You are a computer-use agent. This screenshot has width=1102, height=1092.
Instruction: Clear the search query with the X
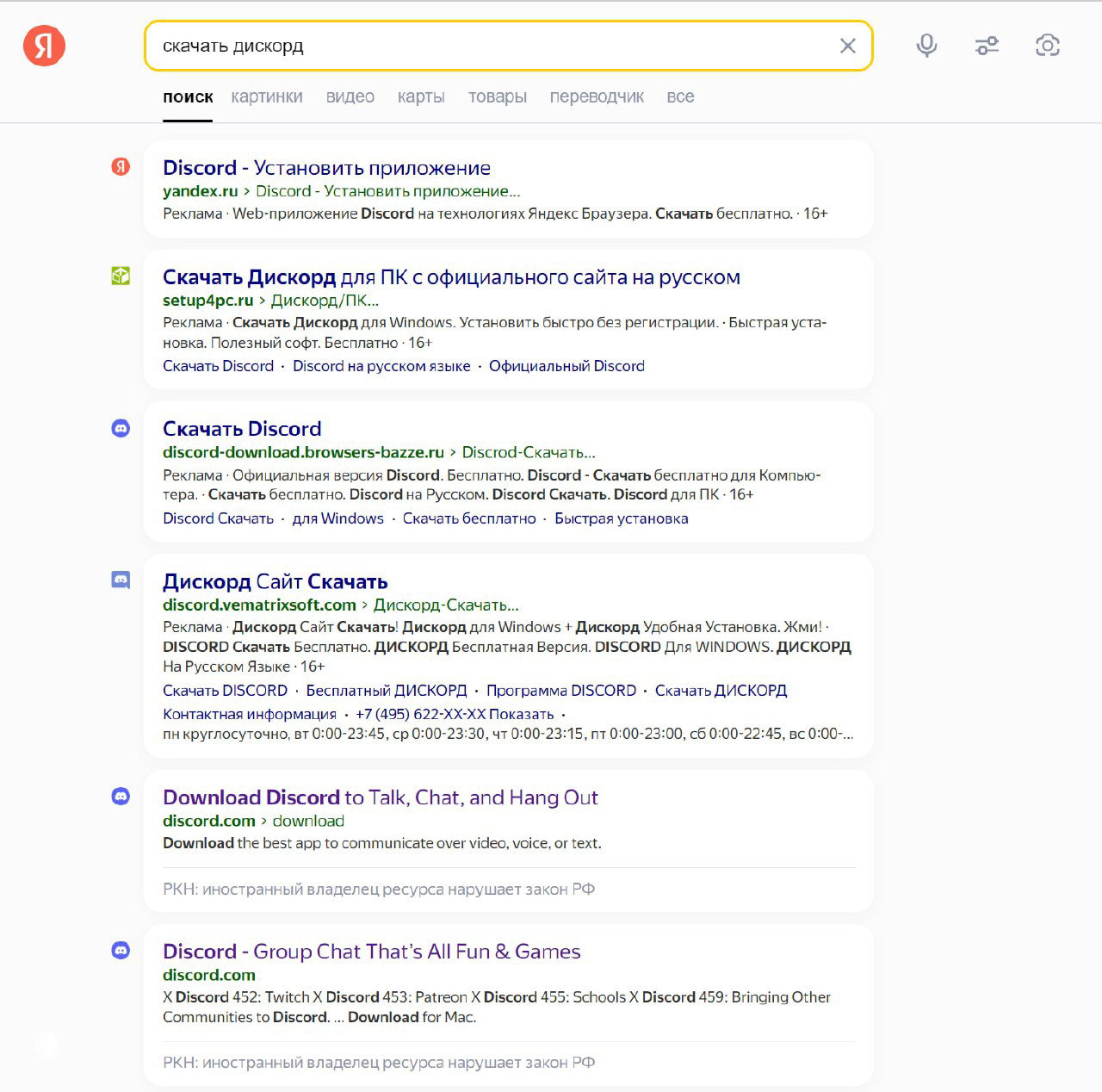click(848, 46)
